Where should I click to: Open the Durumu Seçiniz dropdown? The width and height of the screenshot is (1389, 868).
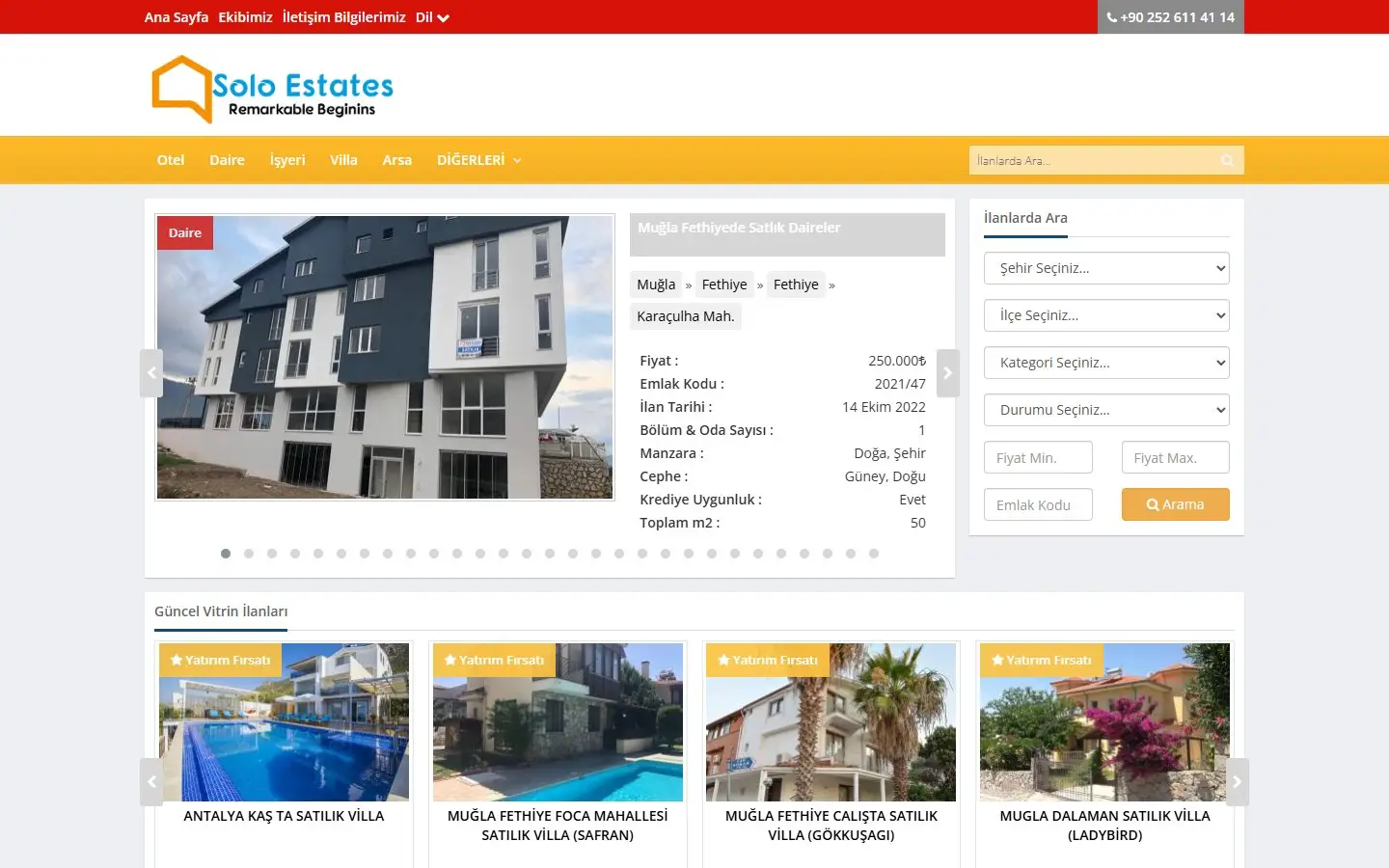coord(1106,410)
